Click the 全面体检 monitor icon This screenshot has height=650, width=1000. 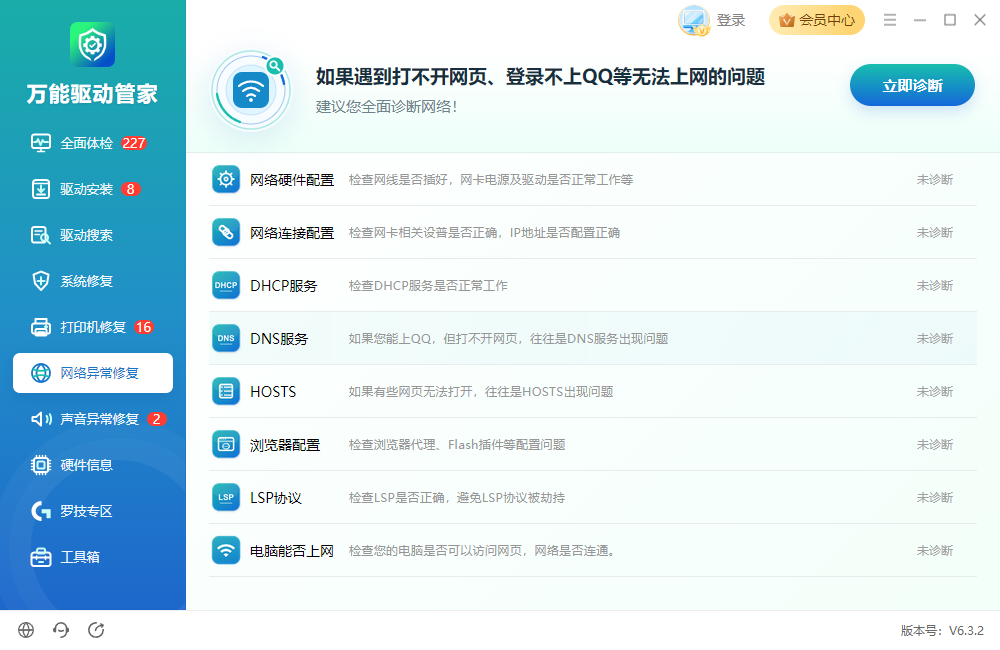(x=41, y=143)
